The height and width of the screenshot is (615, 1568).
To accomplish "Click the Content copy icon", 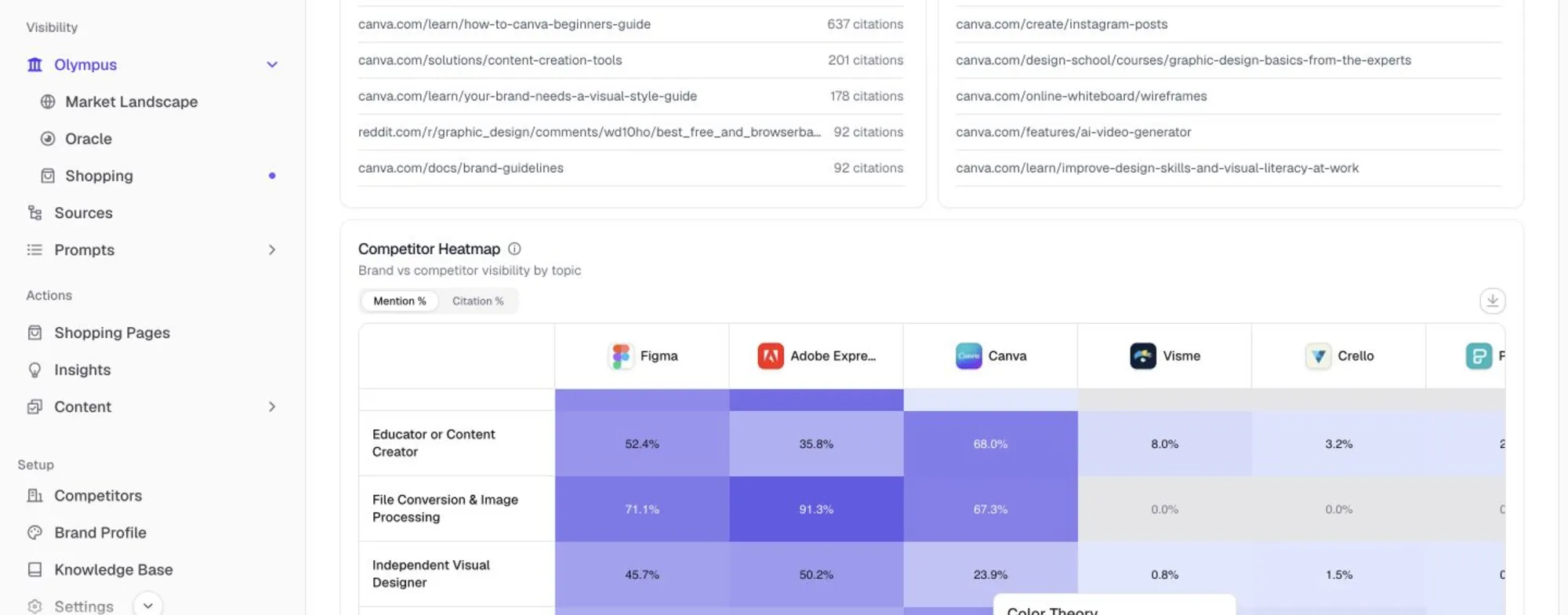I will click(x=34, y=406).
